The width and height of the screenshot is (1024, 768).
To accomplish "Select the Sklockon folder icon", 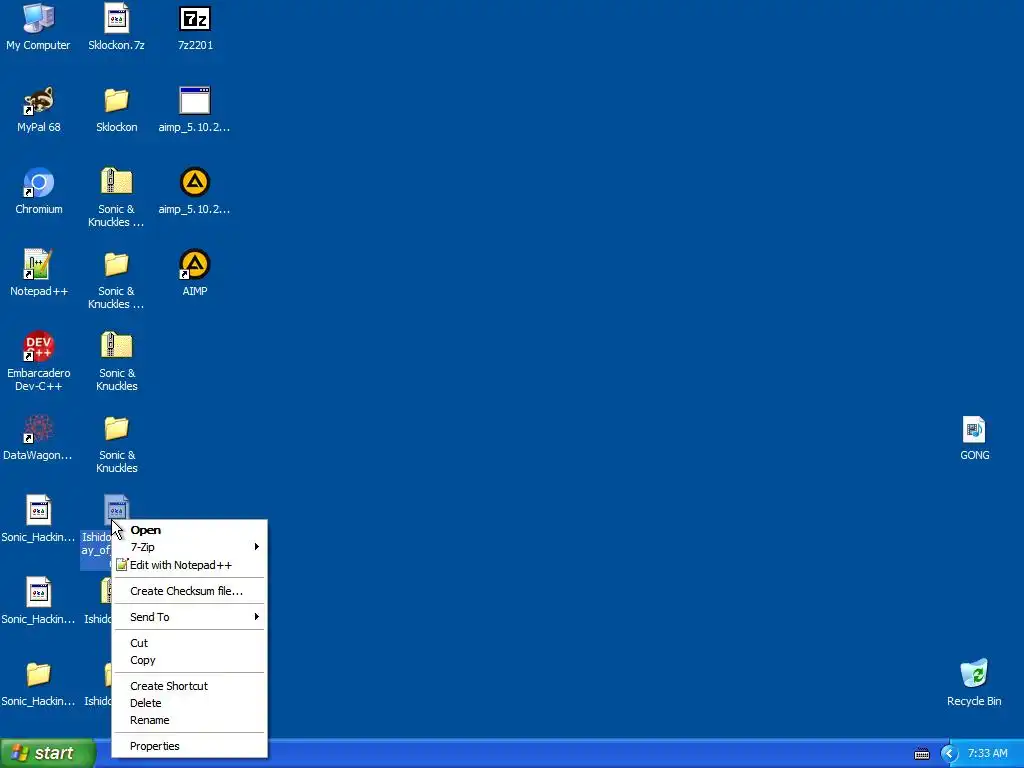I will (x=116, y=109).
